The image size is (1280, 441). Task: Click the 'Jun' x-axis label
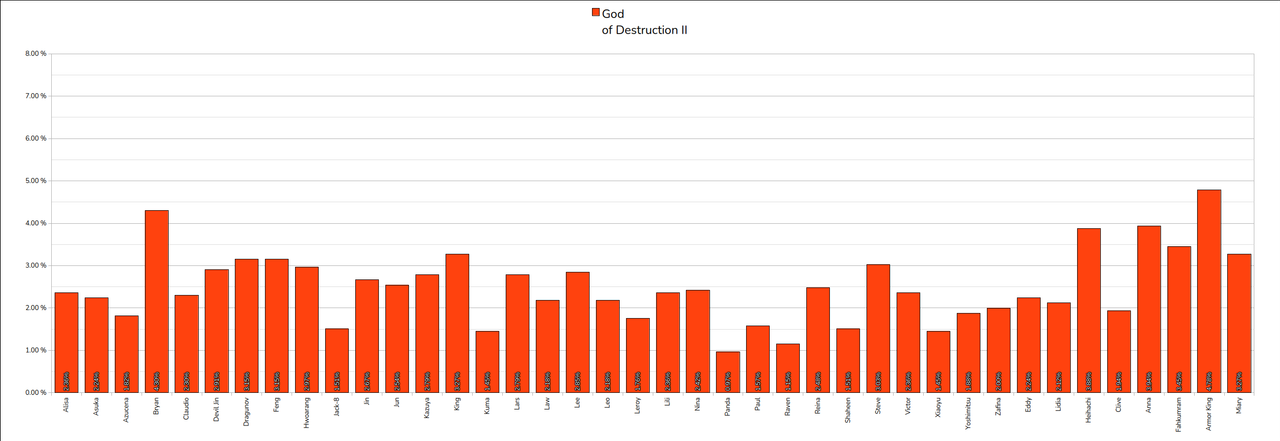point(397,402)
